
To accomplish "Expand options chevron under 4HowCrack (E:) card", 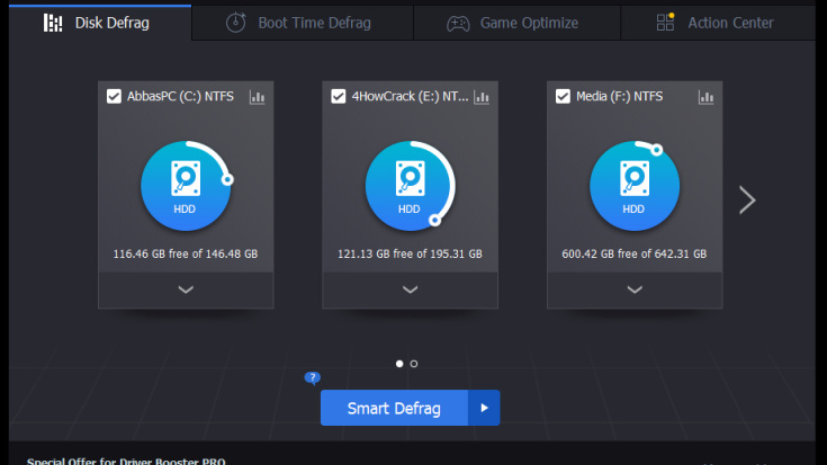I will point(409,290).
